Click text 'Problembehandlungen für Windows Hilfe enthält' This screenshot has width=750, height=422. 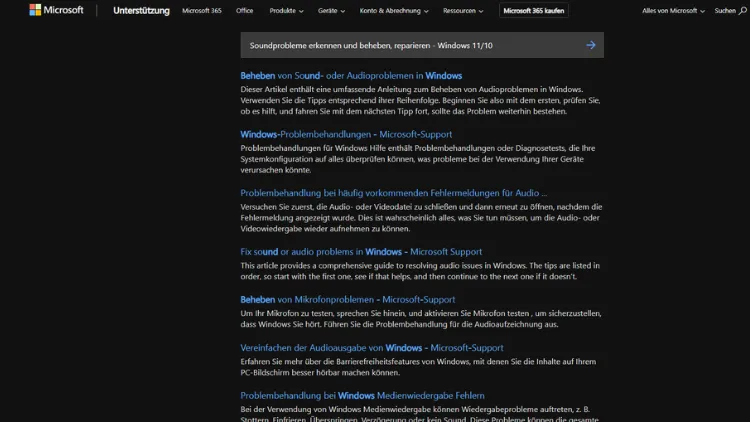tap(326, 148)
